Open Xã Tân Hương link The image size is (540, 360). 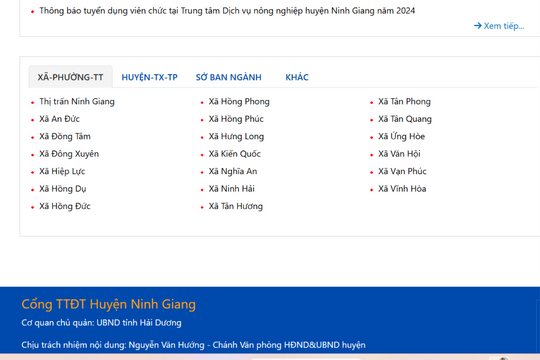[x=236, y=206]
